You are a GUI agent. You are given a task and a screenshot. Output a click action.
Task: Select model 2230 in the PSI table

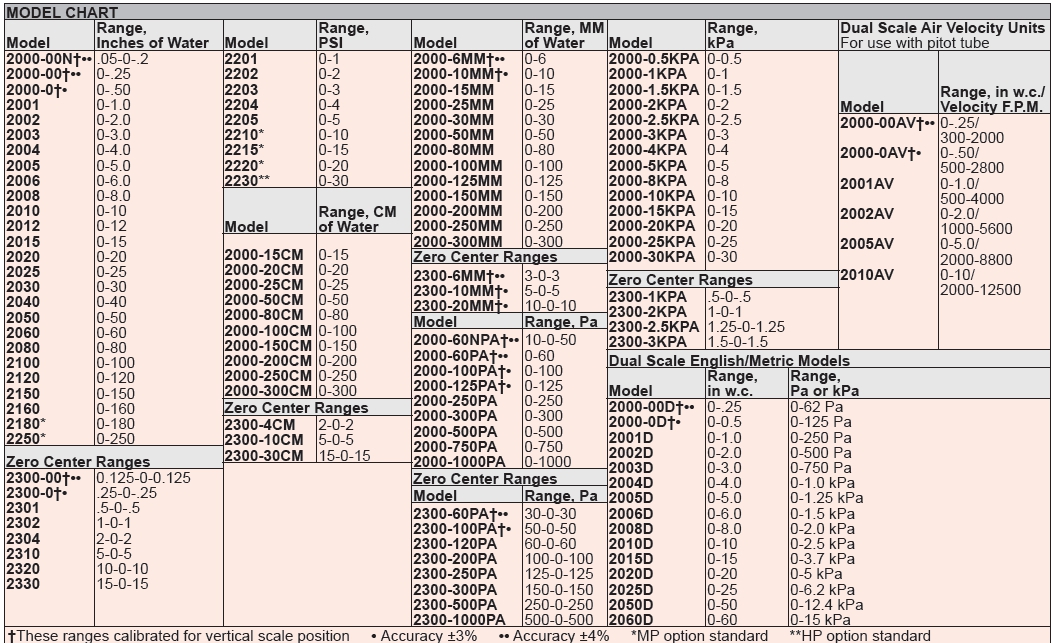coord(245,179)
